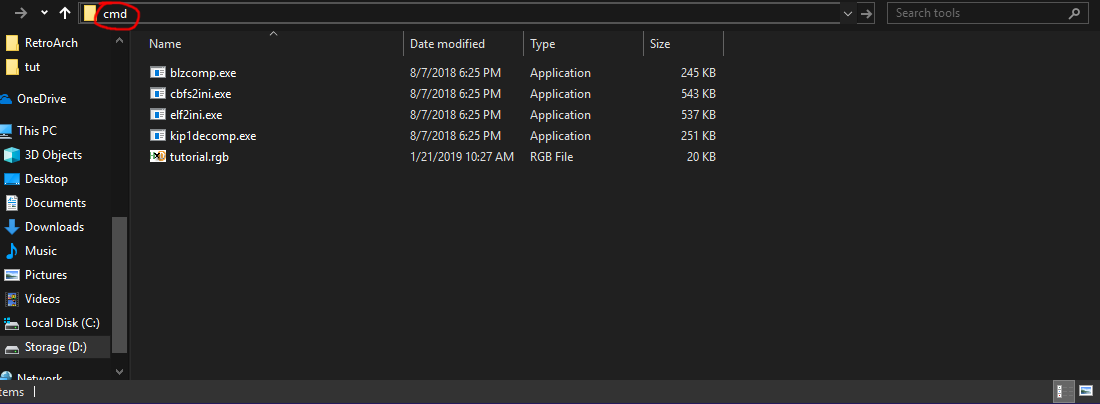Click the navigation pane scrollbar thumb
Screen dimensions: 1100x404
pos(120,284)
